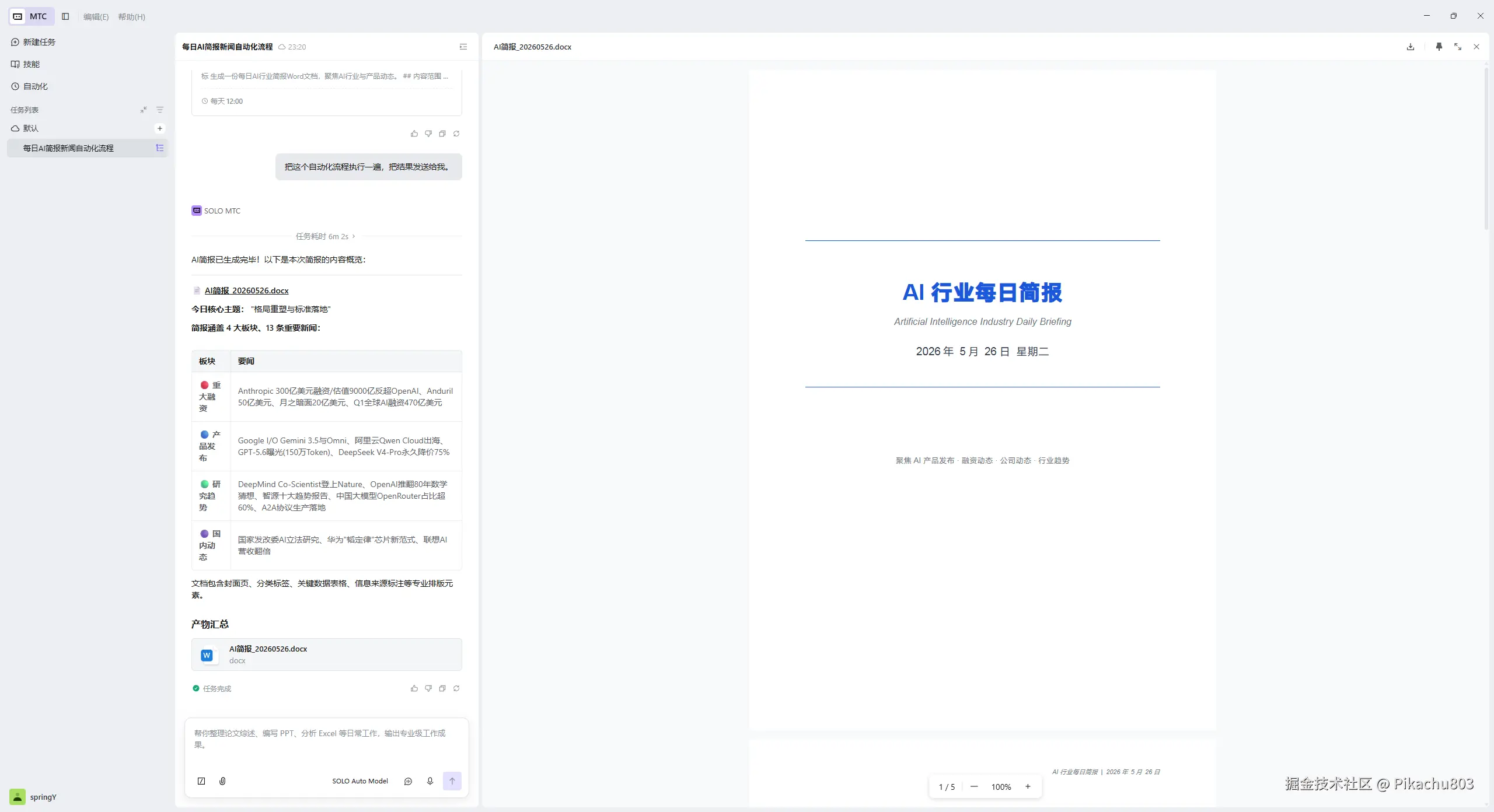1494x812 pixels.
Task: Zoom in the document preview
Action: (x=1028, y=787)
